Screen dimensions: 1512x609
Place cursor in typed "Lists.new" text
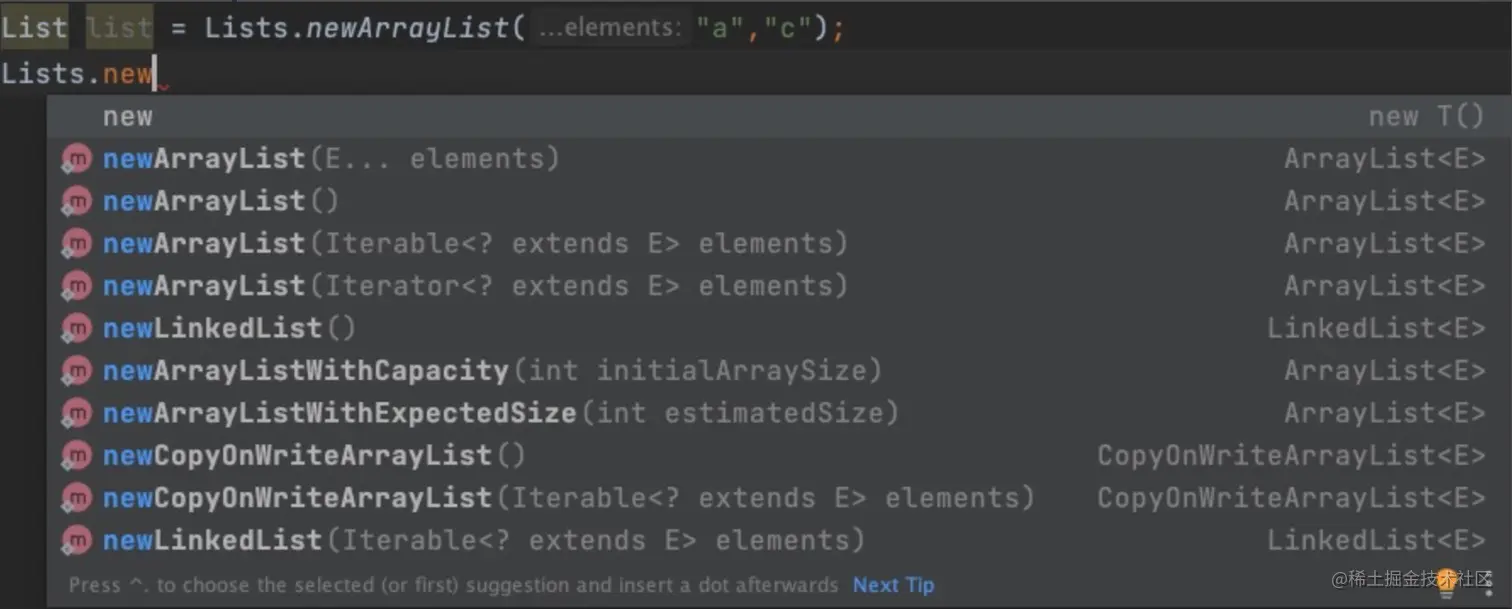[77, 73]
